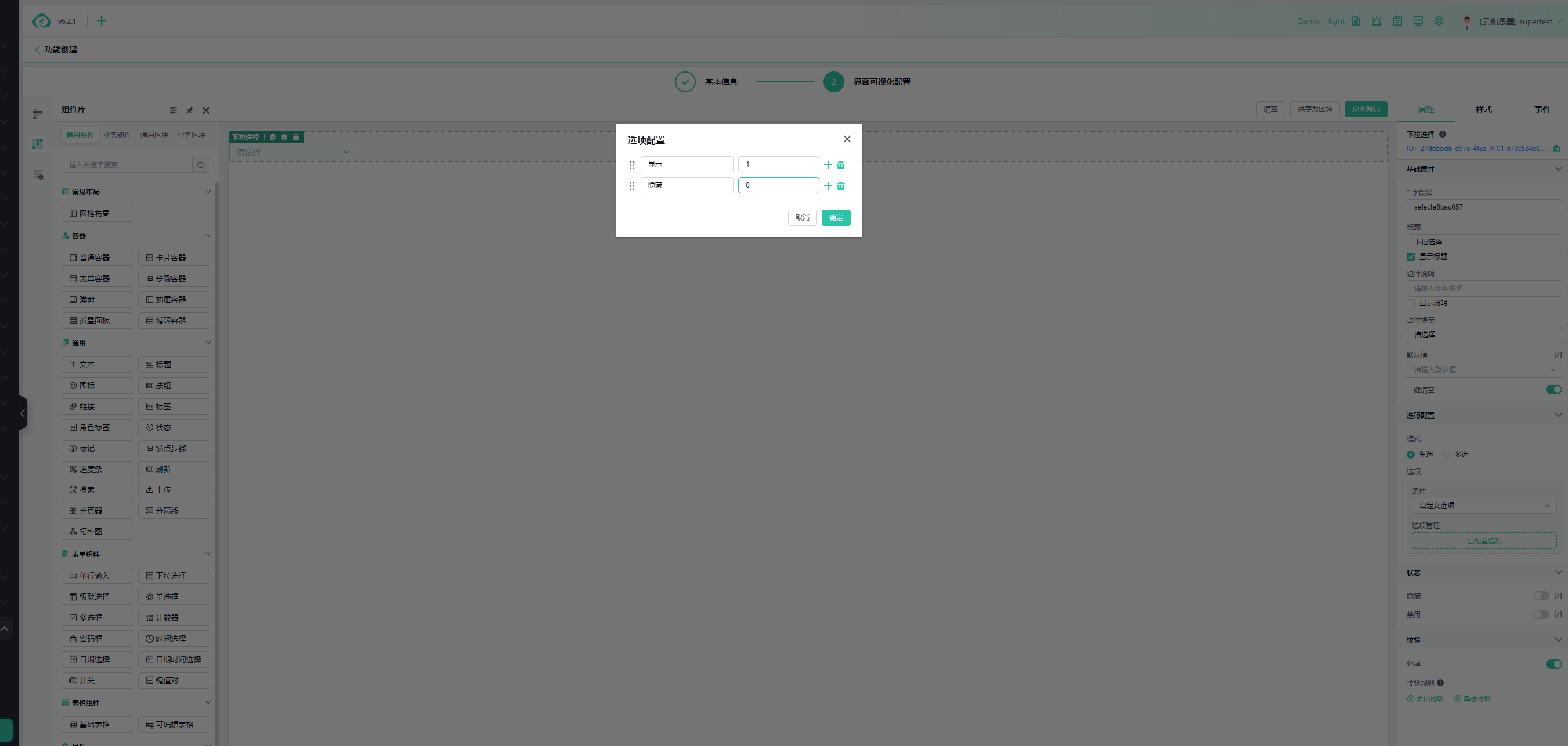Expand the 默认值 dropdown
The width and height of the screenshot is (1568, 746).
1483,370
